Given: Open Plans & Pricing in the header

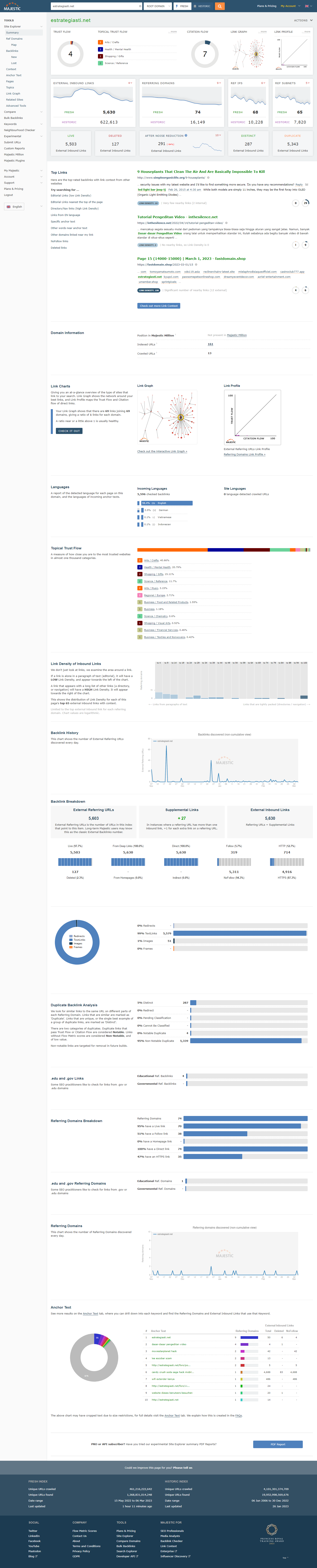Looking at the screenshot, I should click(x=266, y=6).
